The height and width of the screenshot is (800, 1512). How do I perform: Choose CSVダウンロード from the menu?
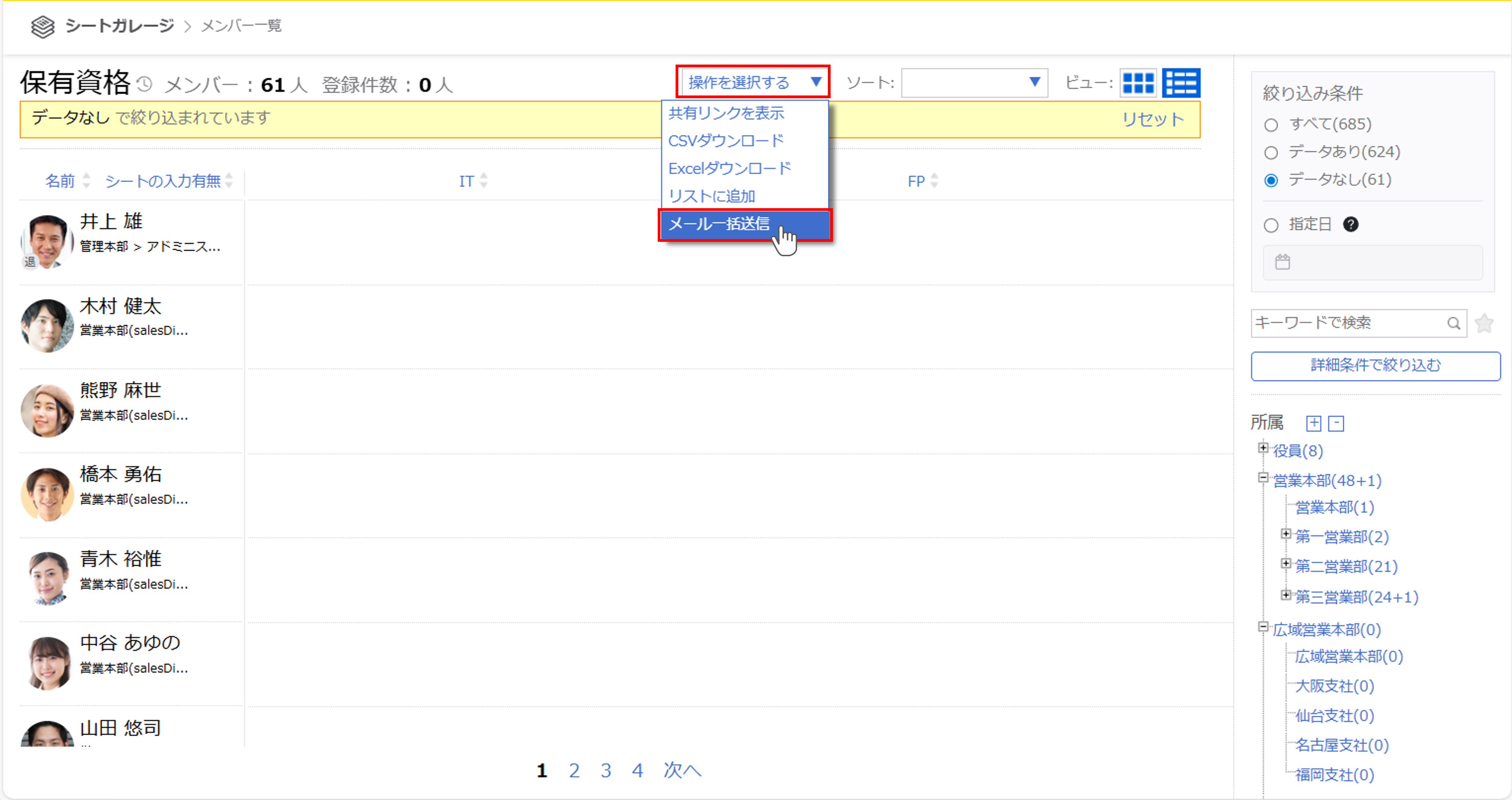725,141
